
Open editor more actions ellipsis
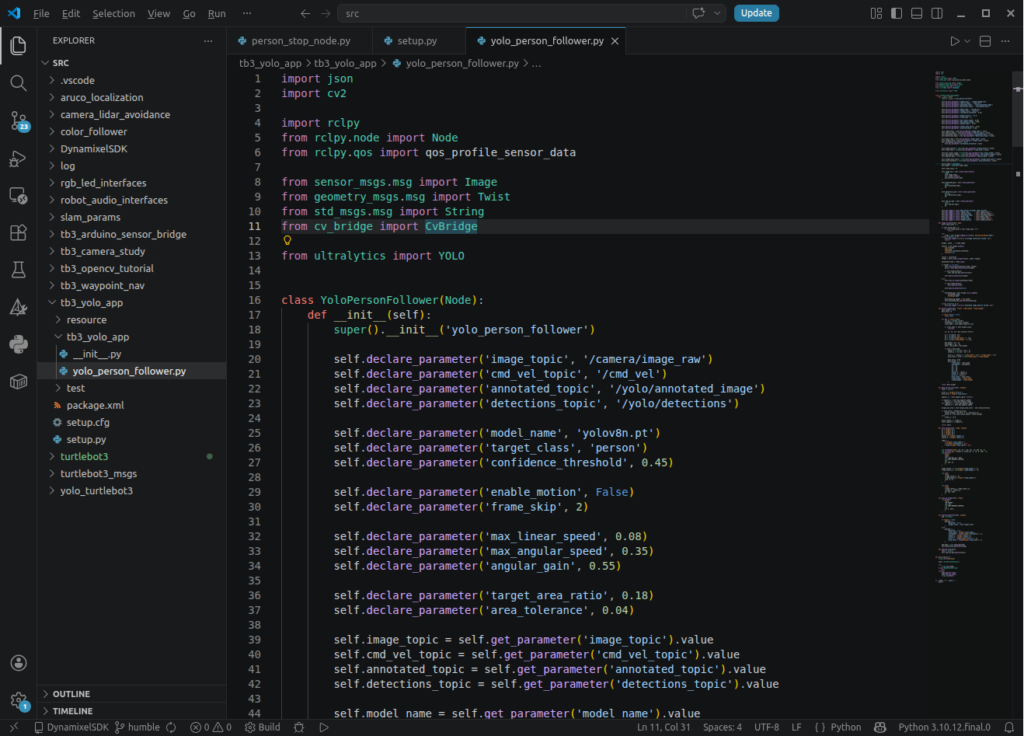1005,41
